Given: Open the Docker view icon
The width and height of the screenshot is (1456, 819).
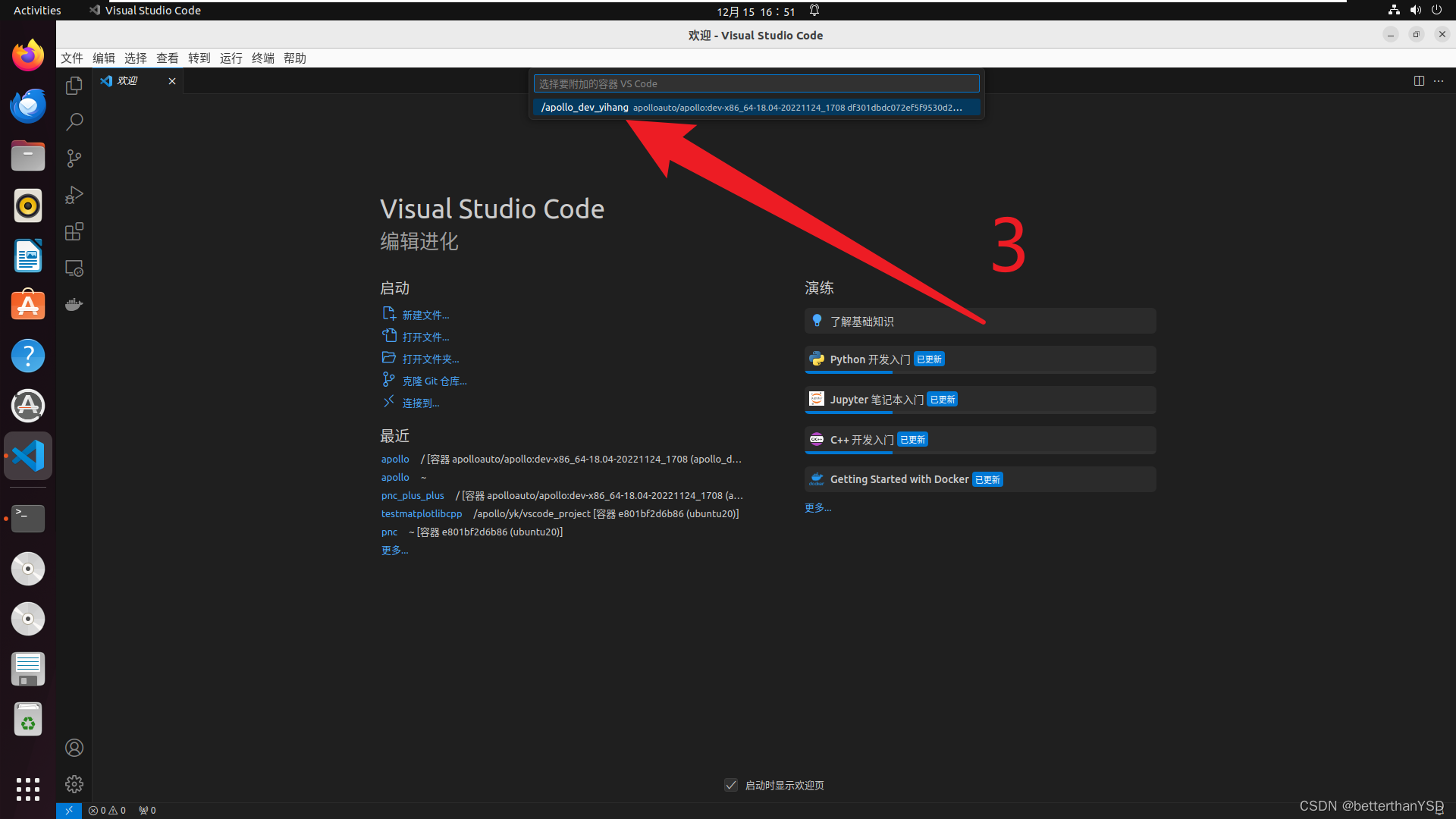Looking at the screenshot, I should (x=74, y=304).
